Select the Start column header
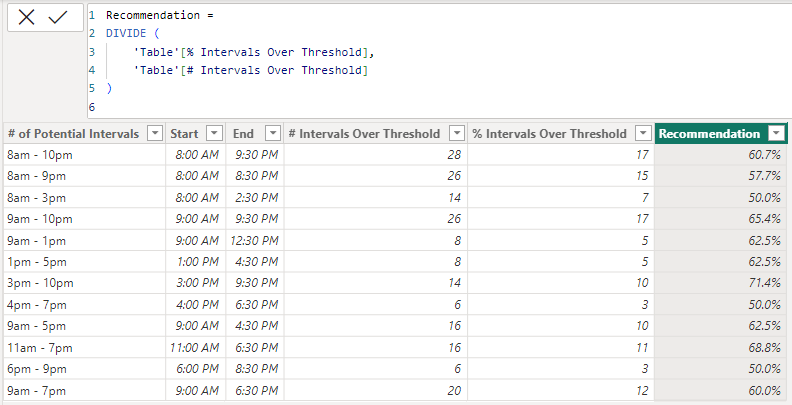Viewport: 792px width, 405px height. [184, 134]
